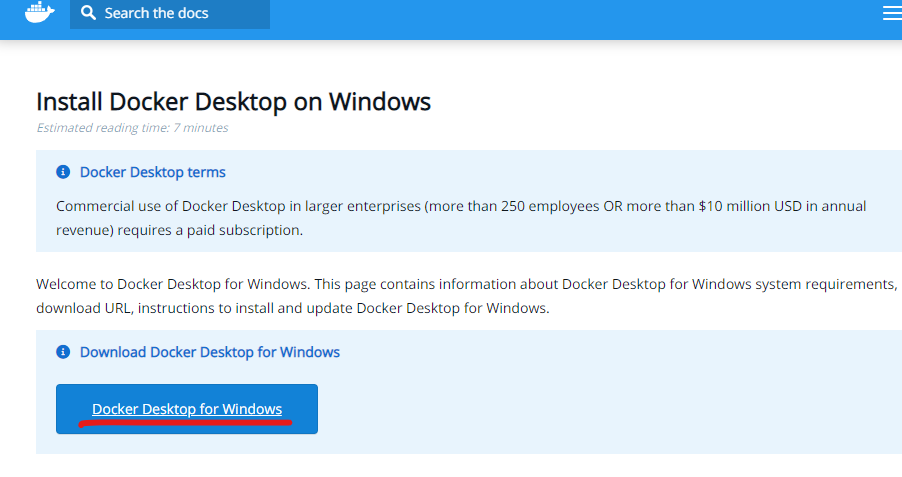Click the Commercial use of Docker Desktop paragraph
The height and width of the screenshot is (477, 902).
461,218
